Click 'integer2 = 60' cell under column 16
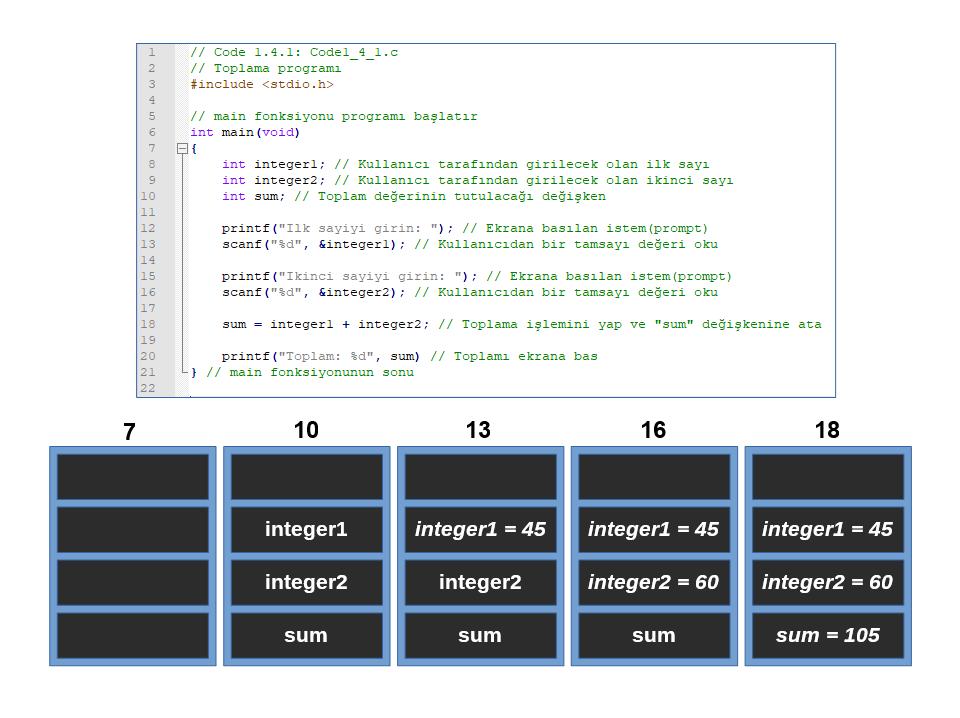This screenshot has width=960, height=718. [654, 582]
